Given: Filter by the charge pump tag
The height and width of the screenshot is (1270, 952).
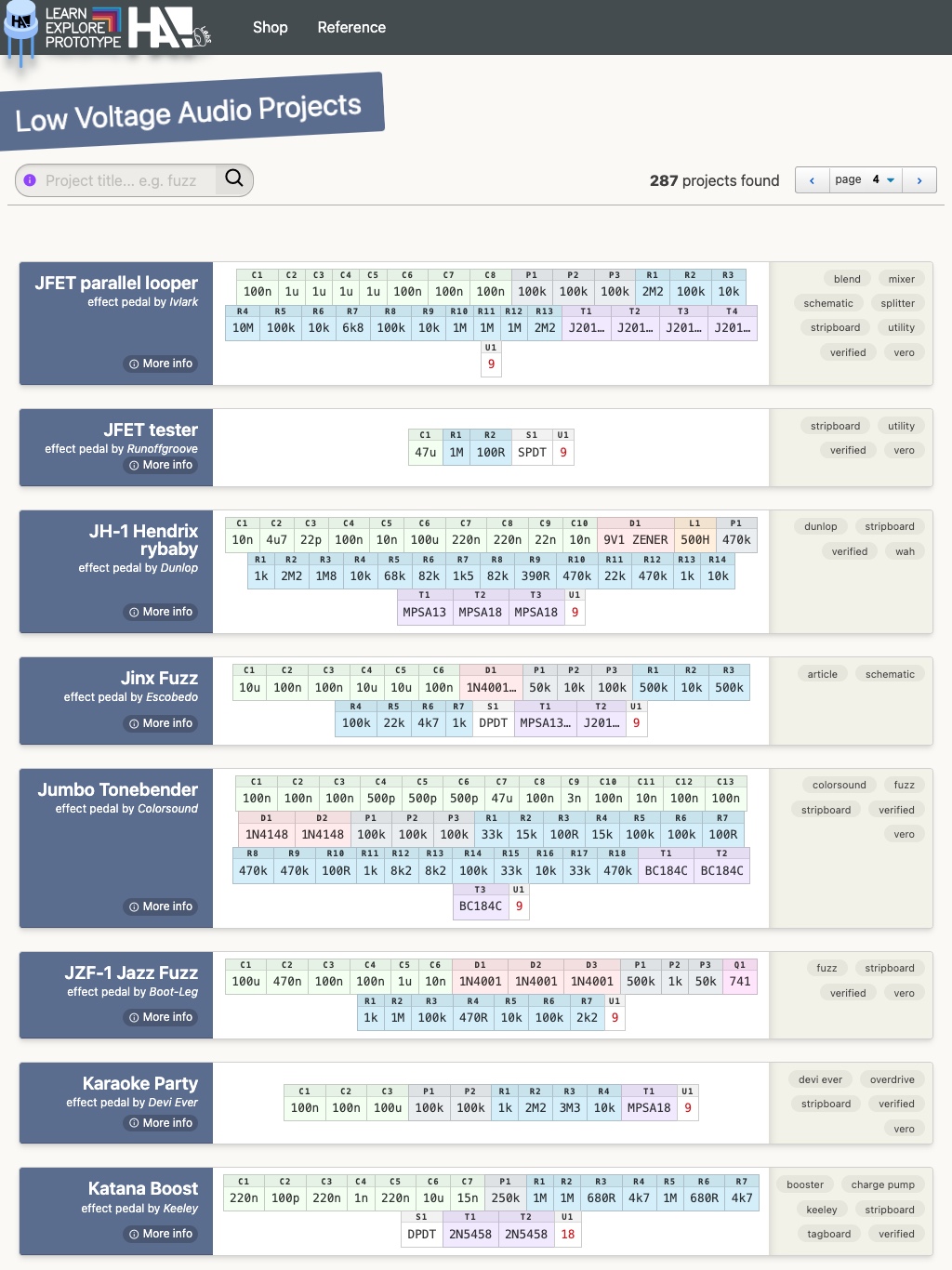Looking at the screenshot, I should pyautogui.click(x=882, y=1184).
